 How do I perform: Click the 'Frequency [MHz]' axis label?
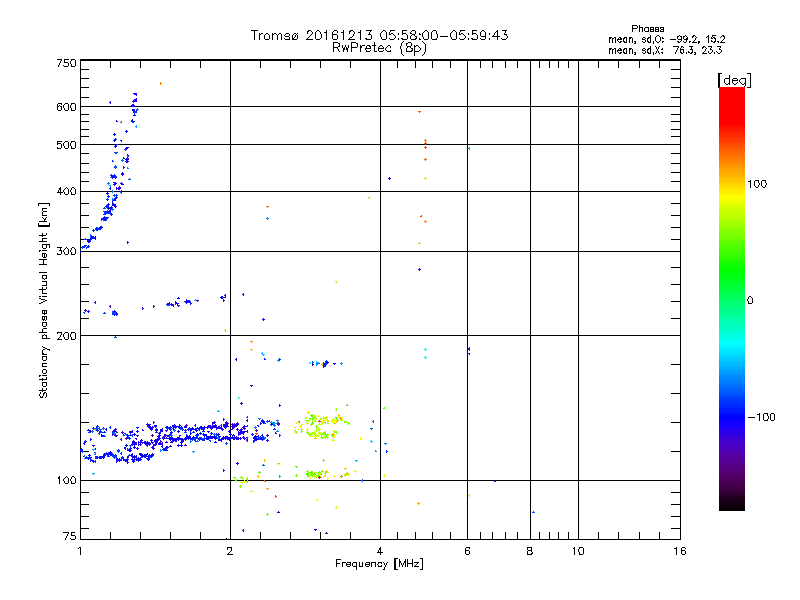pos(379,564)
